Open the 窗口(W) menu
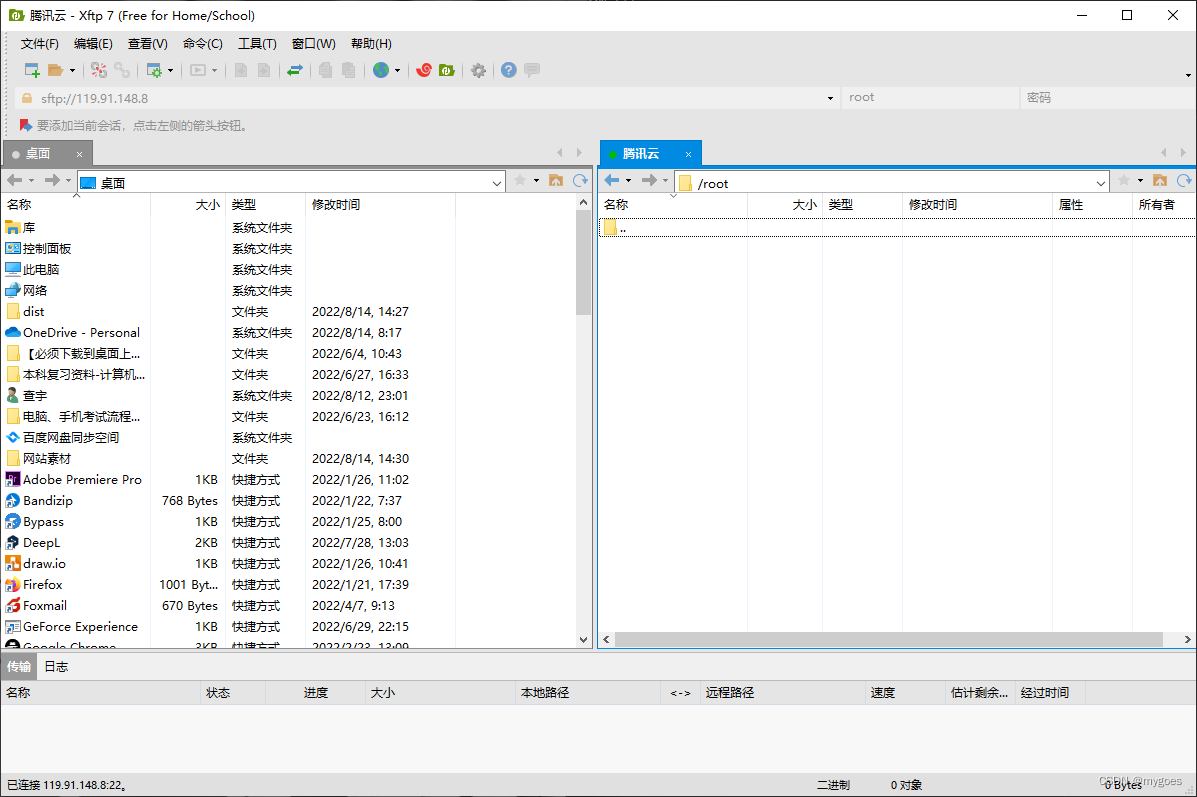 (314, 44)
